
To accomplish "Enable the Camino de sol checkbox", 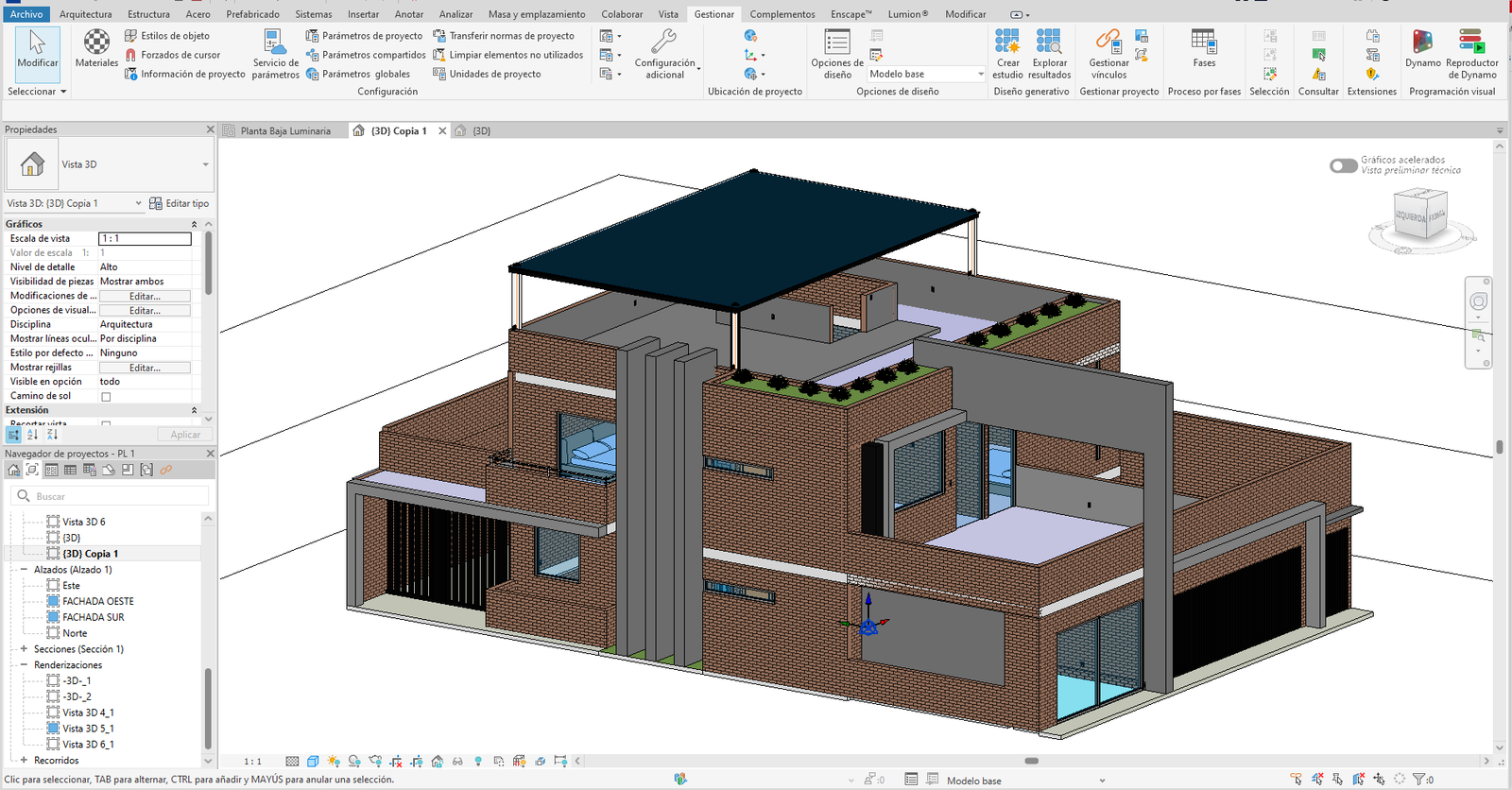I will point(106,397).
